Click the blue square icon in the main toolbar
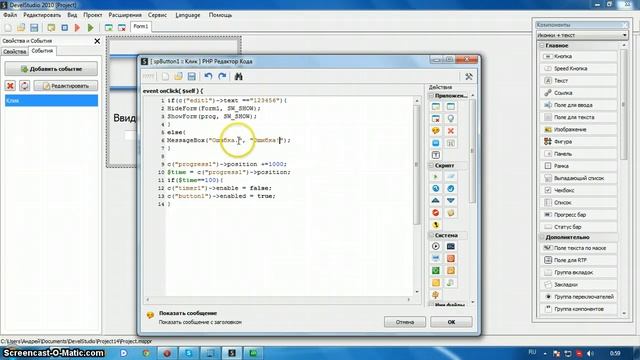640x360 pixels. [64, 27]
